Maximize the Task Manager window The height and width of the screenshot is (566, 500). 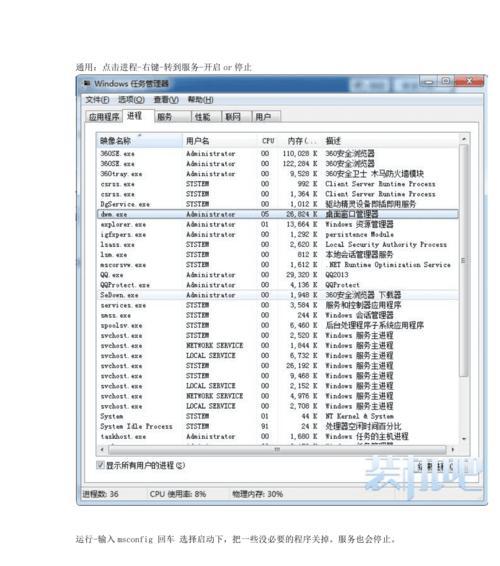446,81
